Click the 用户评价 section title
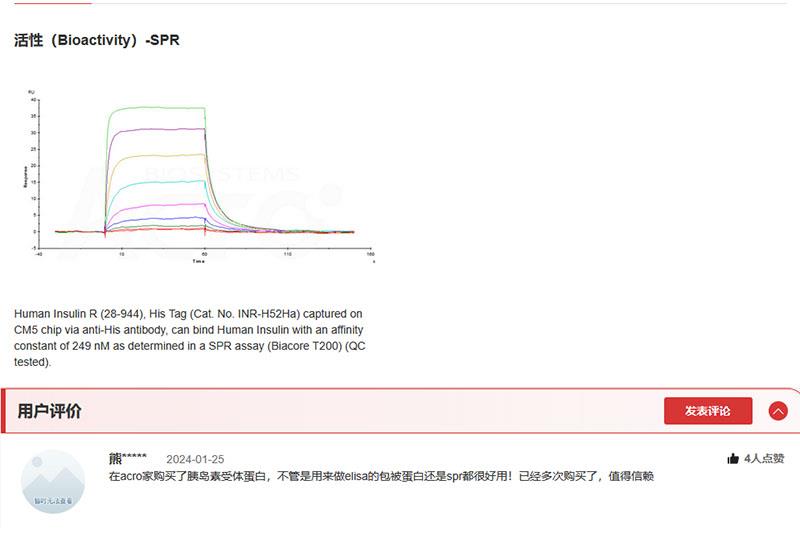The image size is (800, 550). [x=50, y=411]
